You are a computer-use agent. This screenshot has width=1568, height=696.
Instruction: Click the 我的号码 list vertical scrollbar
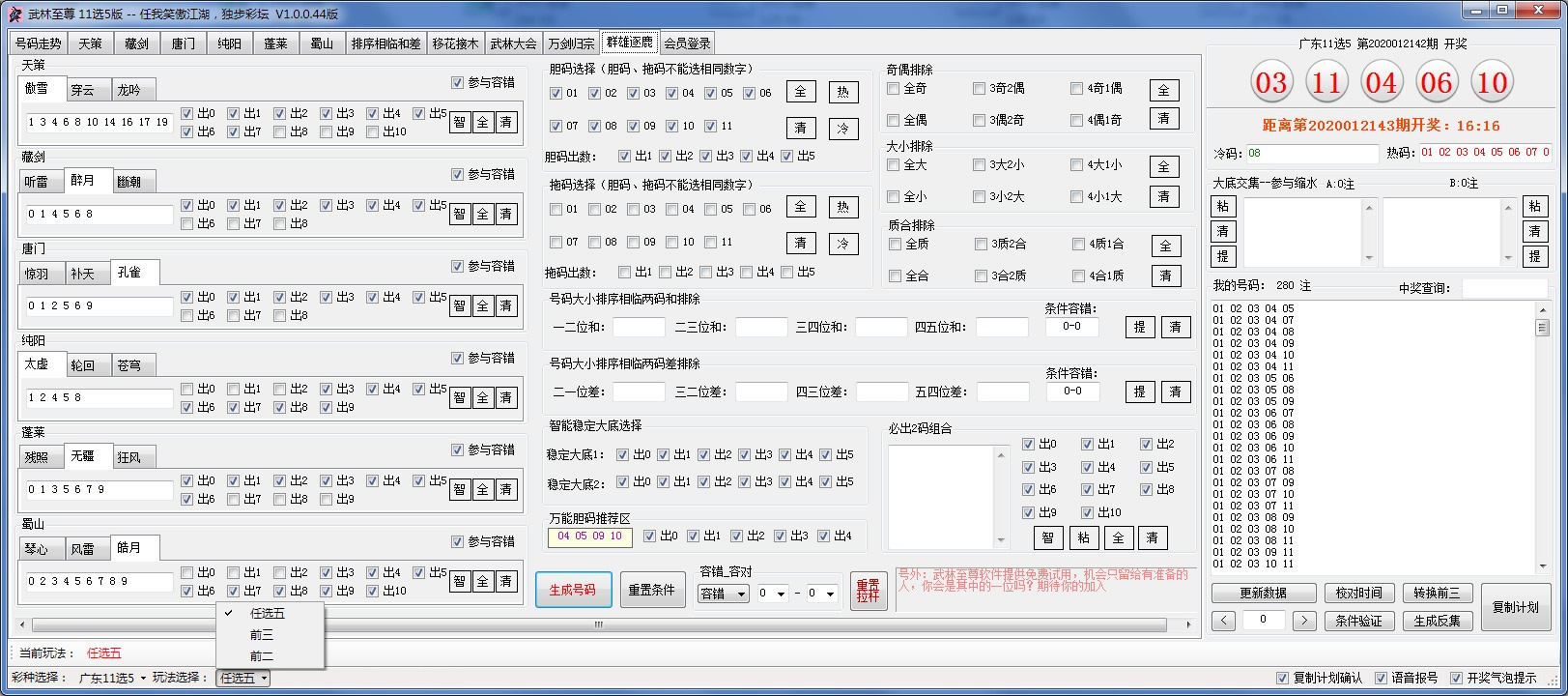coord(1542,435)
